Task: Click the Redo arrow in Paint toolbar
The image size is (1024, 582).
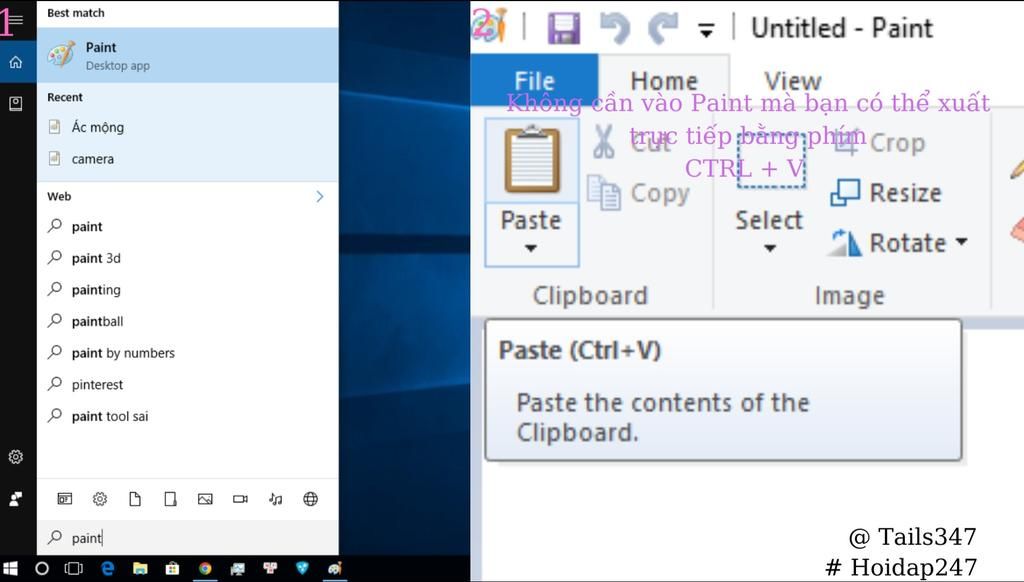Action: pos(664,28)
